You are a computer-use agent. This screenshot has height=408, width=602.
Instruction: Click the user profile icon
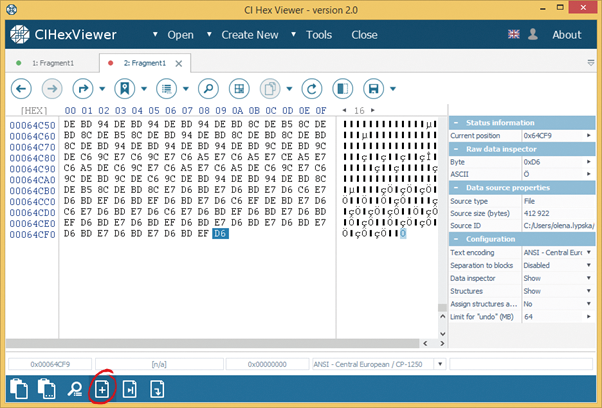point(533,34)
